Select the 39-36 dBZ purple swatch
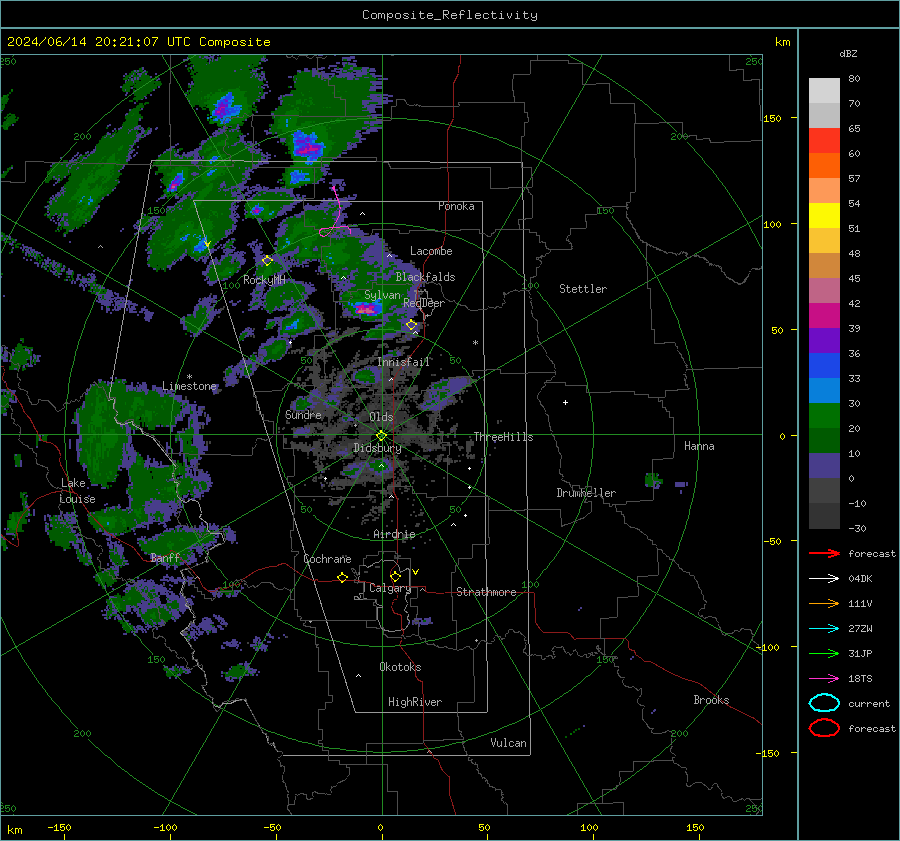This screenshot has height=841, width=900. pos(824,341)
